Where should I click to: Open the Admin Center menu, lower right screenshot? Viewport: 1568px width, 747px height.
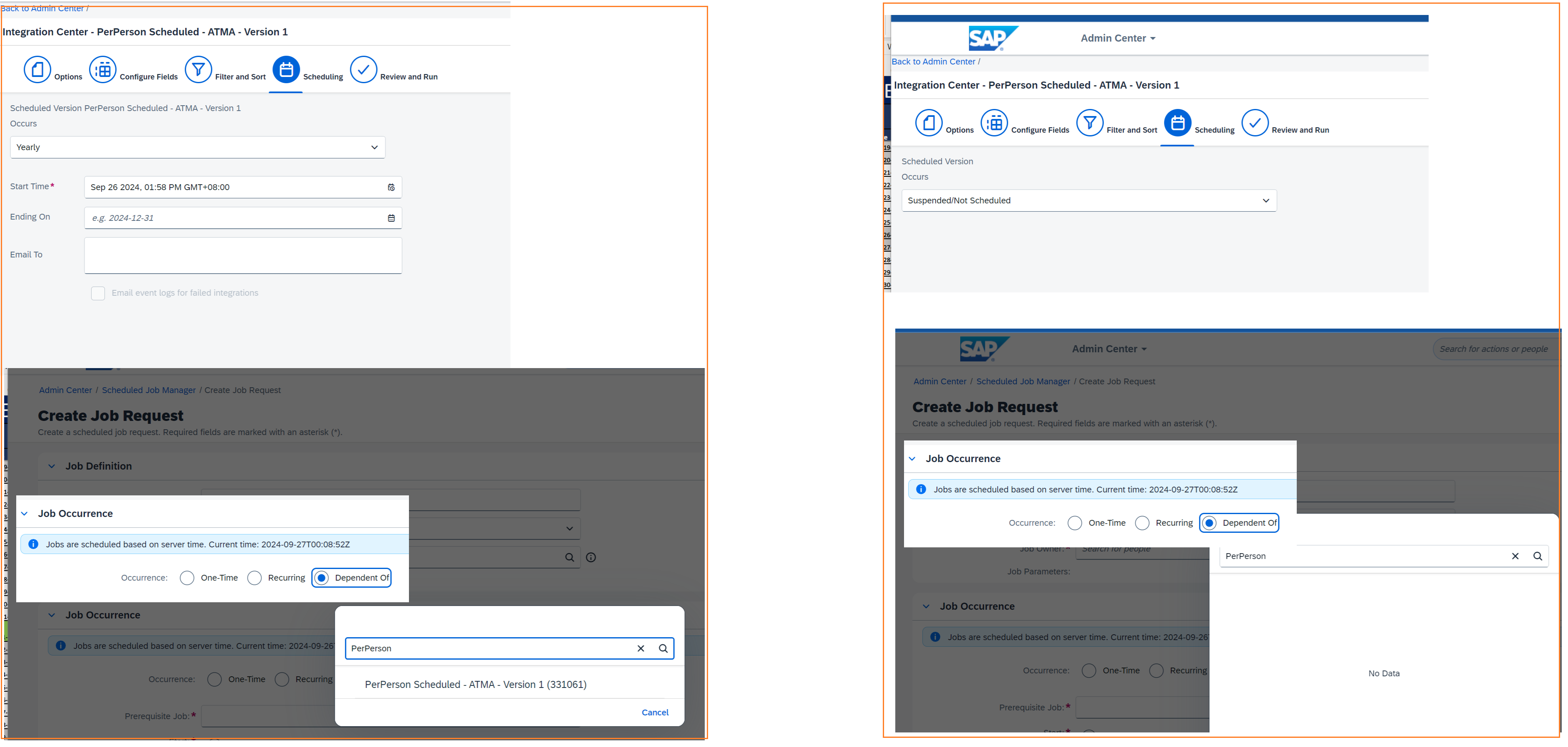pyautogui.click(x=1110, y=349)
